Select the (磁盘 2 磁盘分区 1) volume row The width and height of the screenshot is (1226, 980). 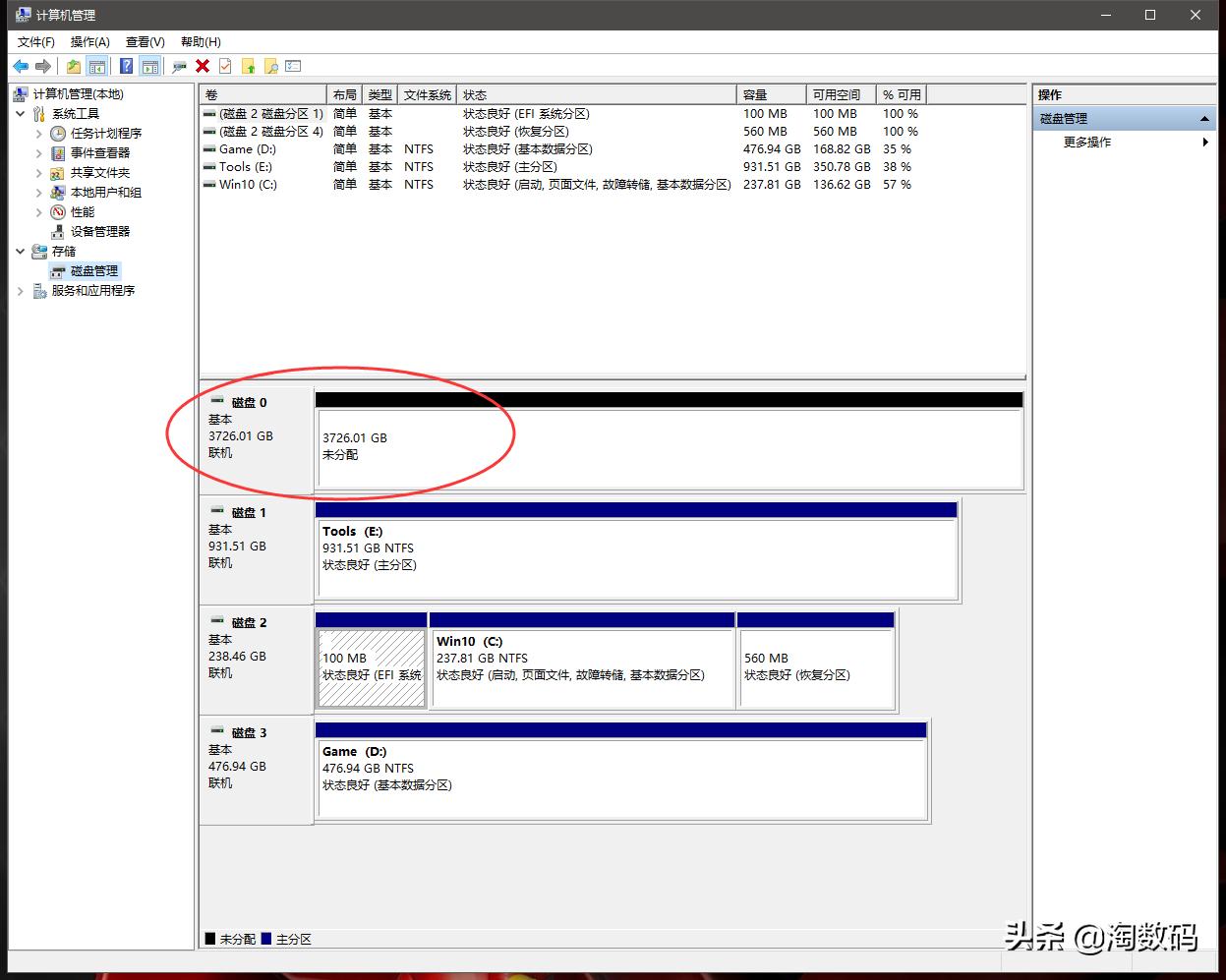point(562,114)
